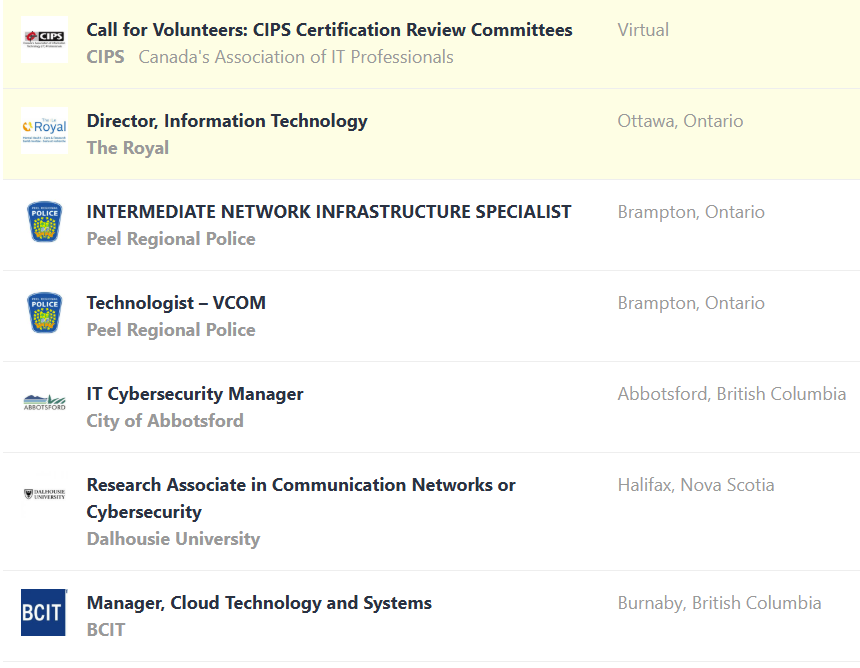Click the City of Abbotsford employer name
This screenshot has height=668, width=860.
(165, 421)
